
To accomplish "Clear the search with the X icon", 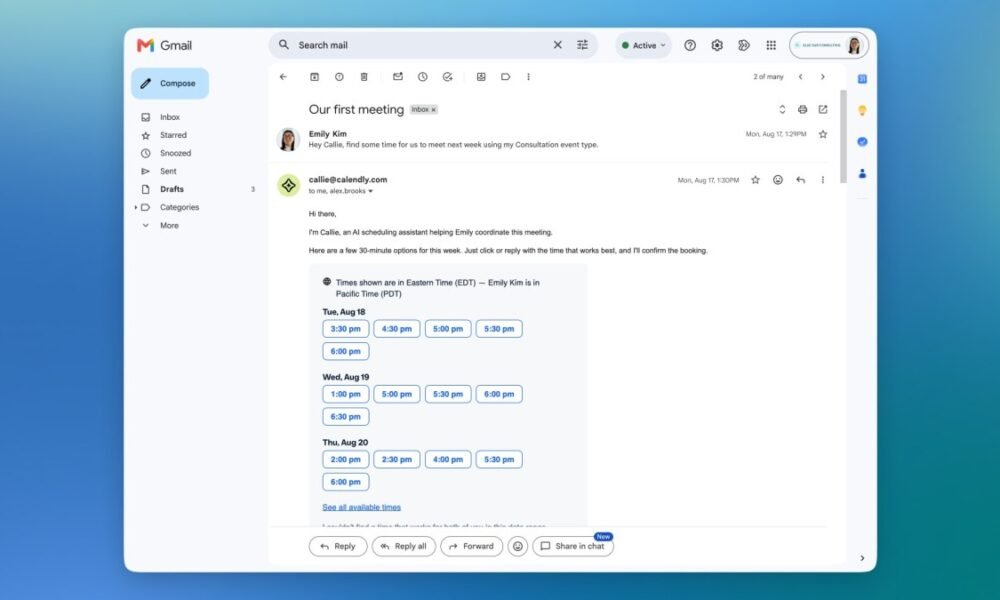I will coord(557,45).
